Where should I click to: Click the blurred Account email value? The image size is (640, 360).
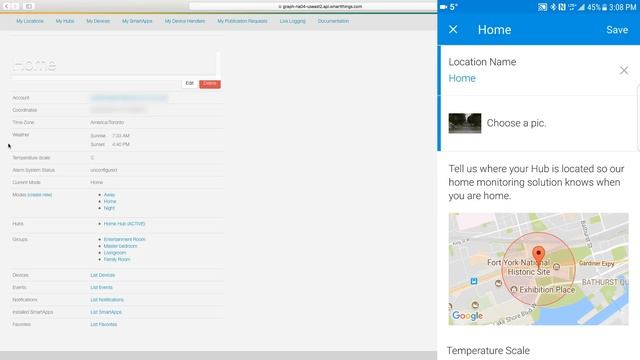coord(129,98)
